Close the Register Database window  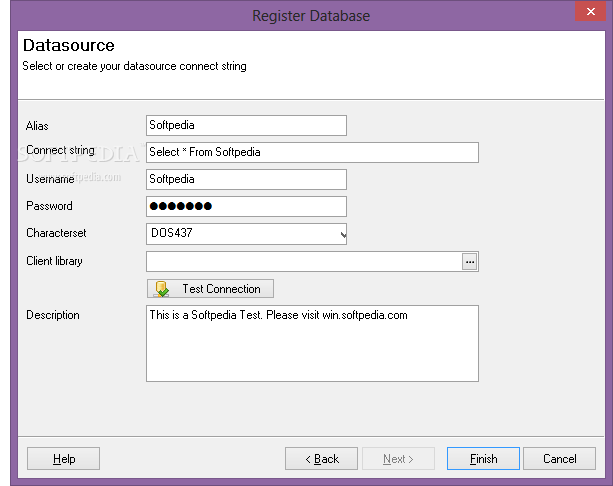coord(591,11)
